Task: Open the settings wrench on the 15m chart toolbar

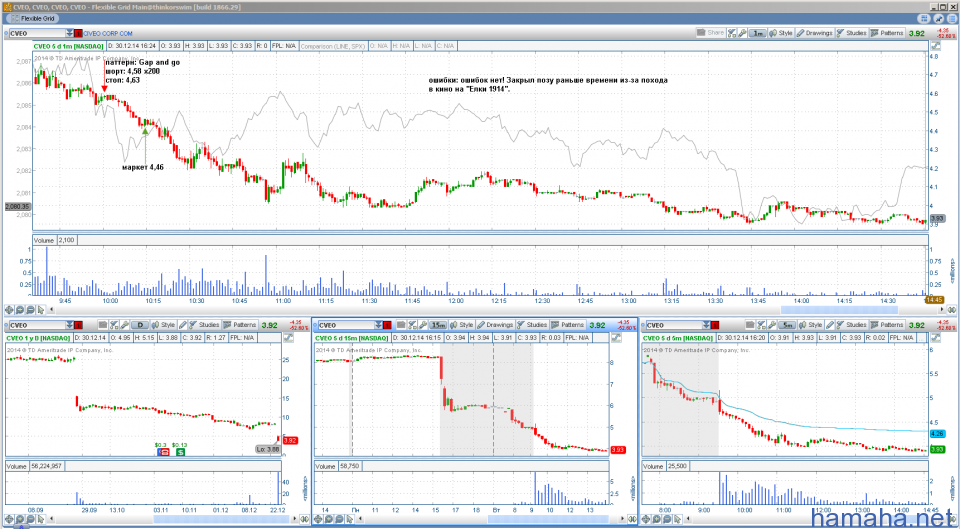Action: [x=423, y=325]
